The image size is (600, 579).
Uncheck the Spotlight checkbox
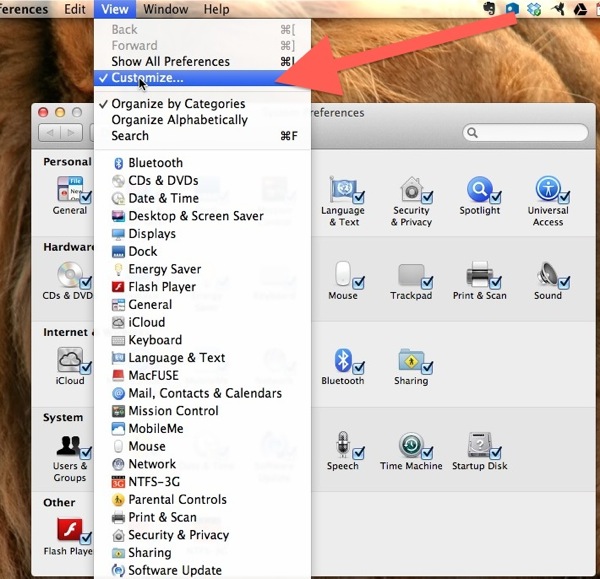(496, 197)
